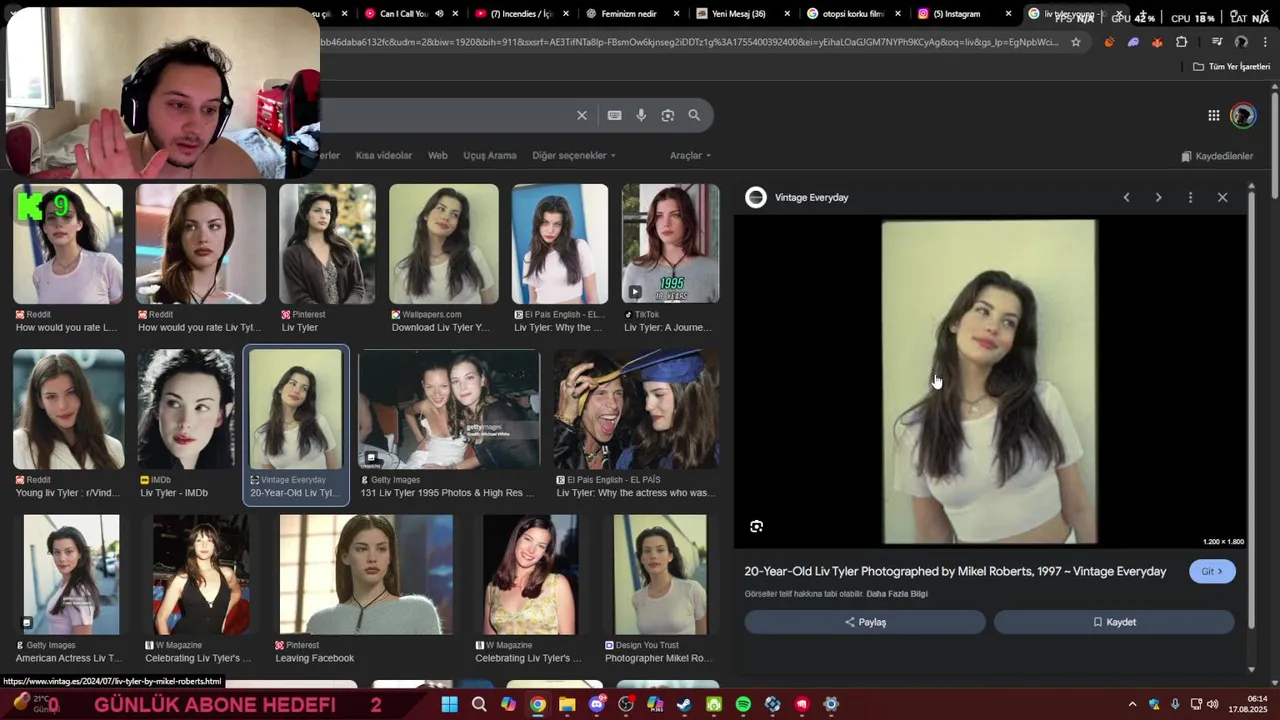1280x720 pixels.
Task: Switch to Uçuş Arama tab
Action: point(490,155)
